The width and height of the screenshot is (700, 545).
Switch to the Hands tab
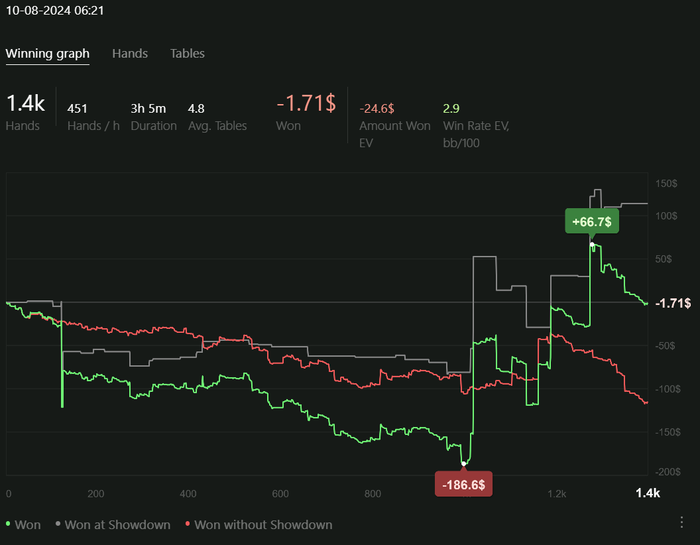[130, 53]
